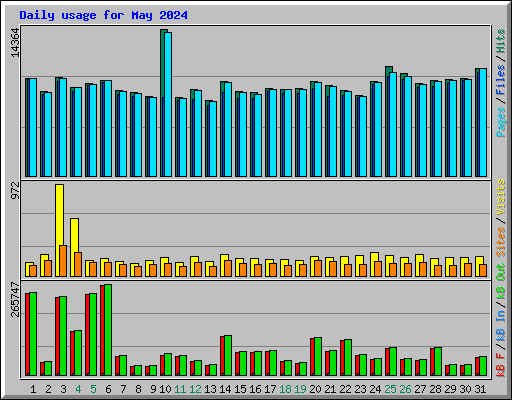Click the day 6 label on the x-axis
512x400 pixels.
pyautogui.click(x=108, y=389)
